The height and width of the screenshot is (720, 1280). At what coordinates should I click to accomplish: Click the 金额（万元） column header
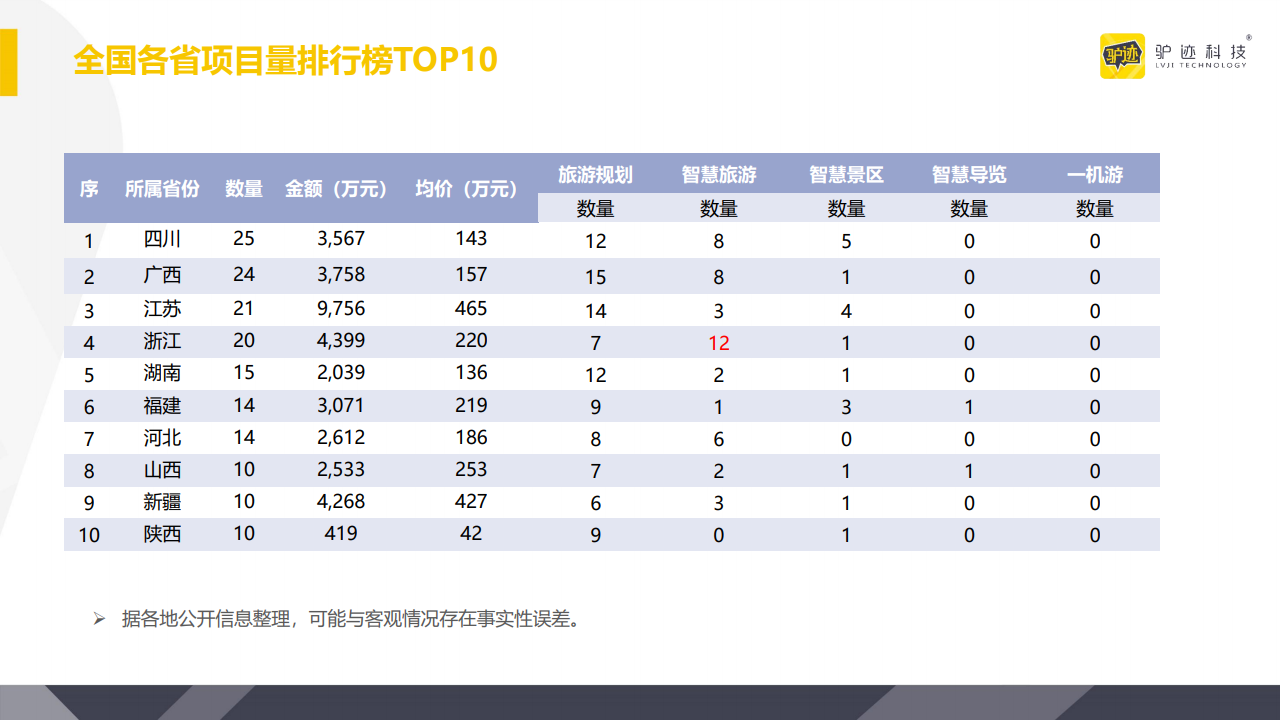point(336,189)
